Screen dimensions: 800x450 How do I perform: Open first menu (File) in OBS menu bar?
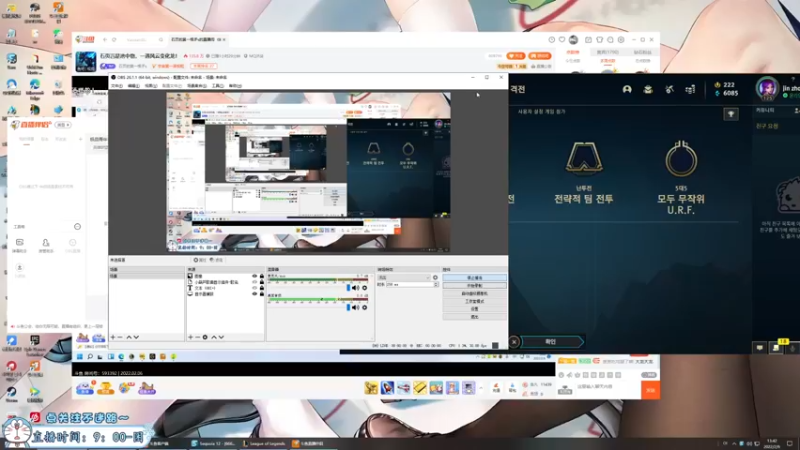coord(117,86)
